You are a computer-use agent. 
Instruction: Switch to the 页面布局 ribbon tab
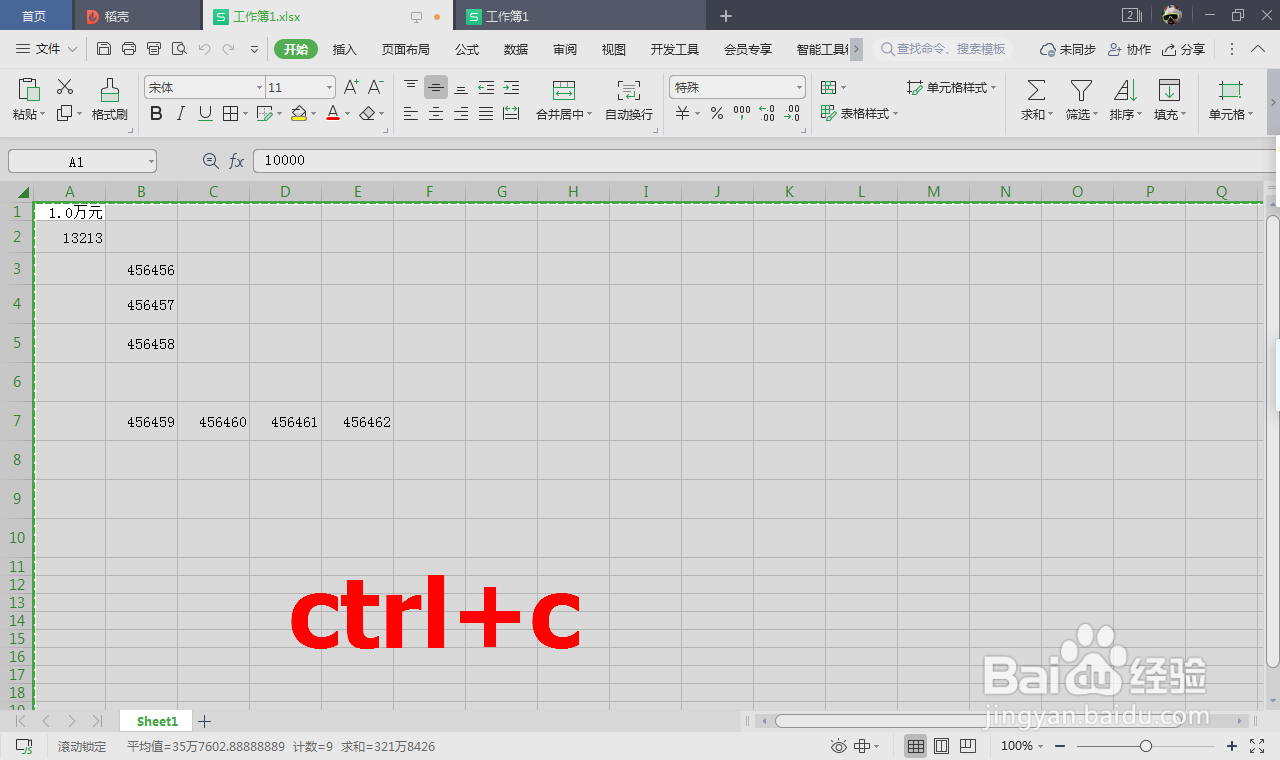pyautogui.click(x=405, y=49)
